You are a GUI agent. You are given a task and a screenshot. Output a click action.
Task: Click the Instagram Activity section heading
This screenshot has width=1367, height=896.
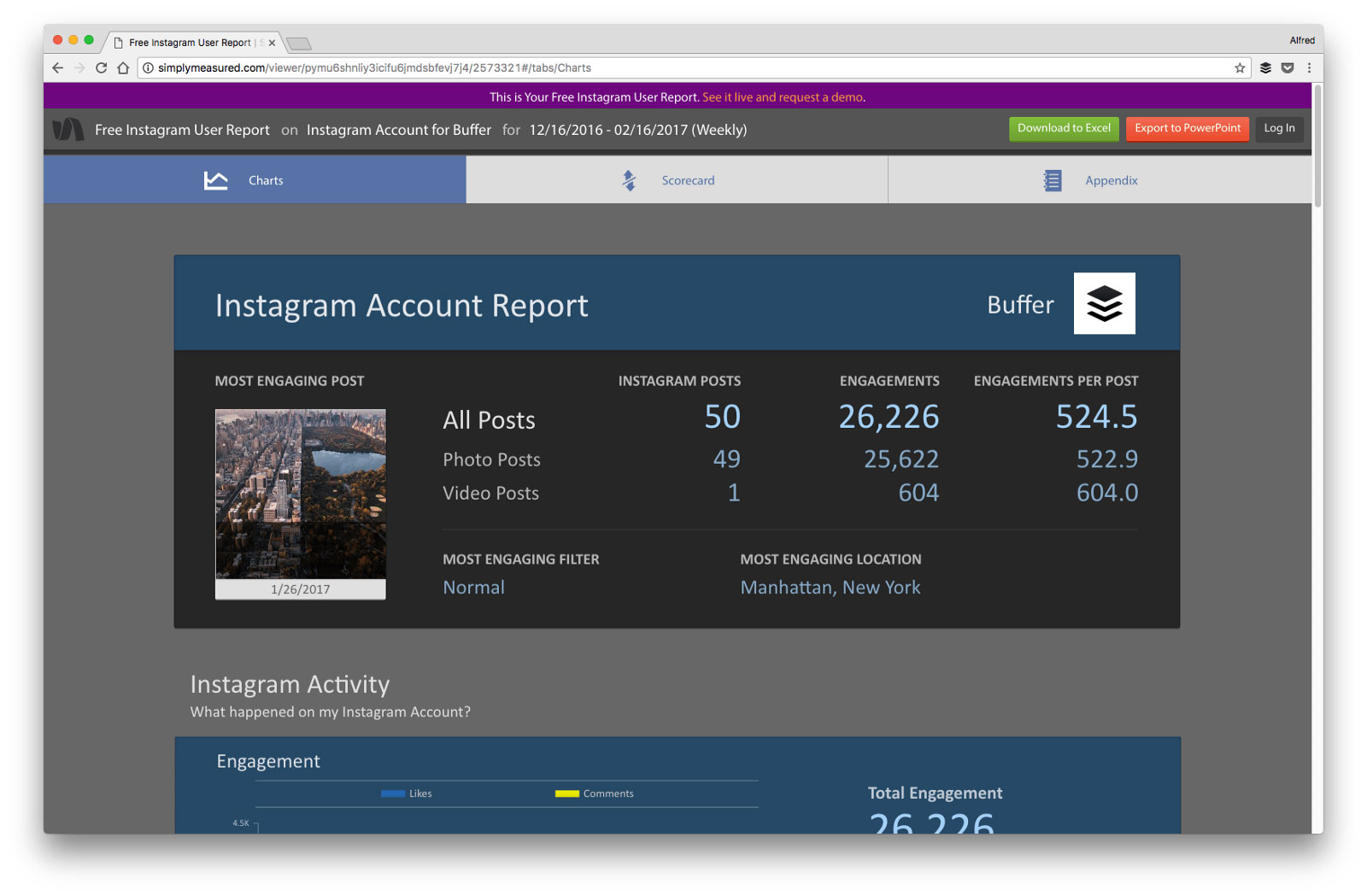click(290, 684)
